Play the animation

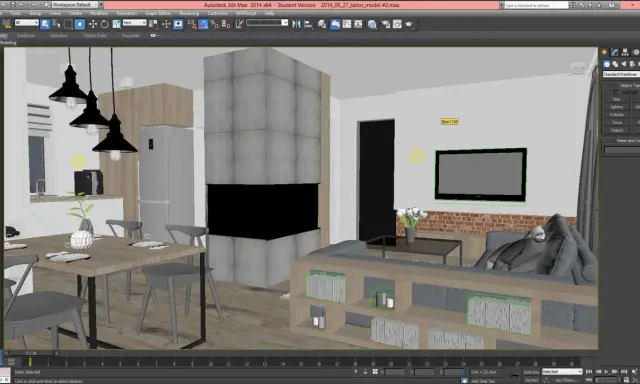[606, 372]
